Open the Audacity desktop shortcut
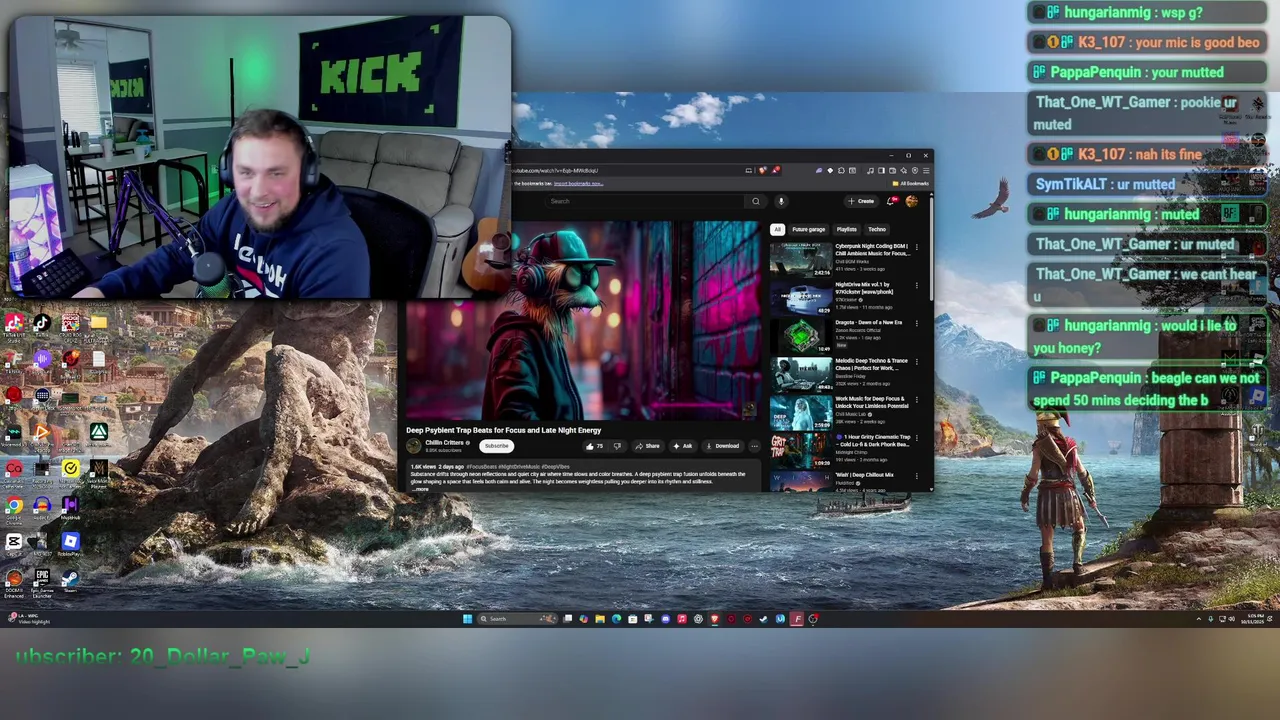The image size is (1280, 720). [x=42, y=506]
